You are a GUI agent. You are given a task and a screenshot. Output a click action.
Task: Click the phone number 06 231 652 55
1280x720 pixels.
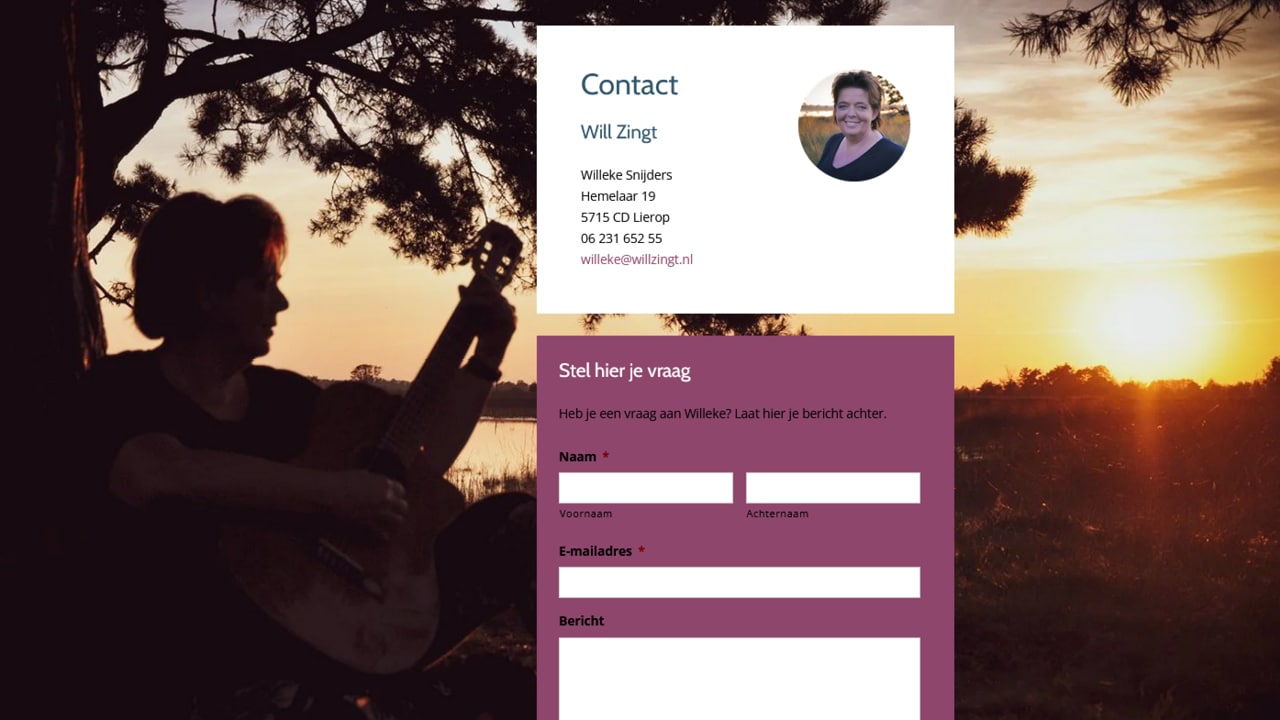tap(621, 238)
